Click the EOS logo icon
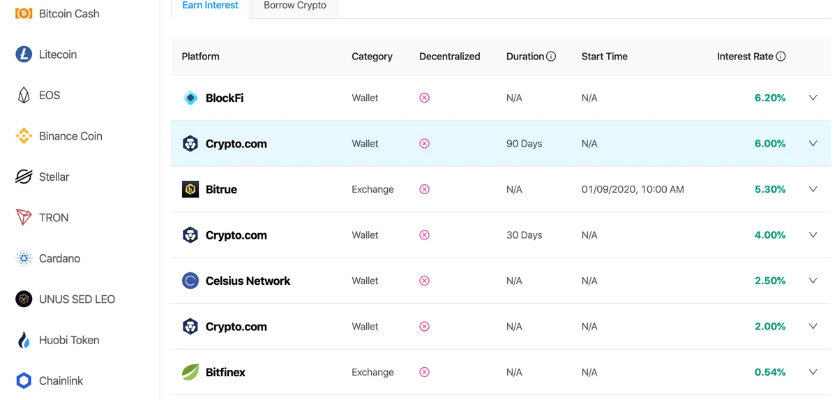The width and height of the screenshot is (837, 400). [23, 95]
